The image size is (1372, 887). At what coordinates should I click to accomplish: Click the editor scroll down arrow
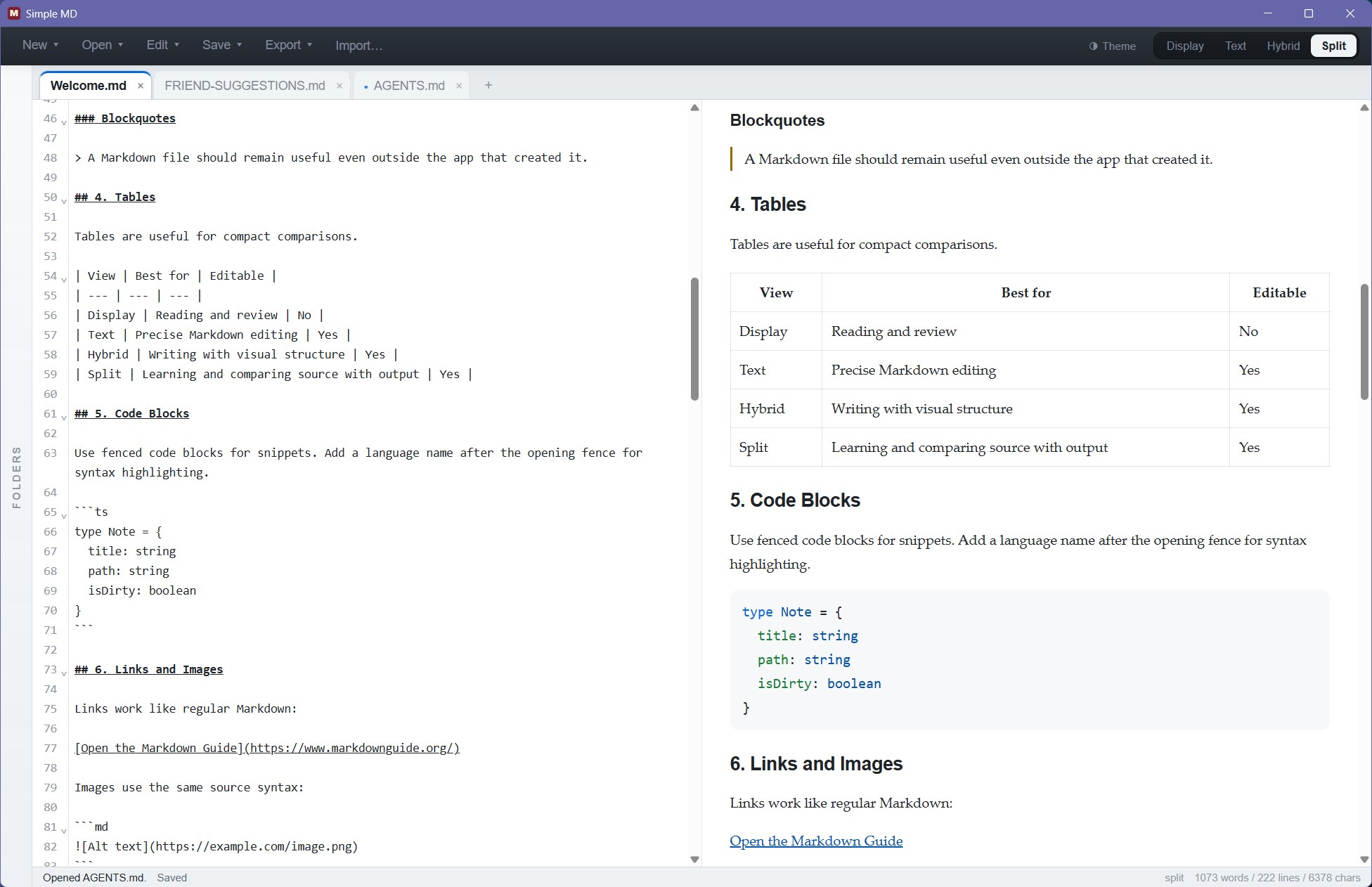tap(694, 860)
